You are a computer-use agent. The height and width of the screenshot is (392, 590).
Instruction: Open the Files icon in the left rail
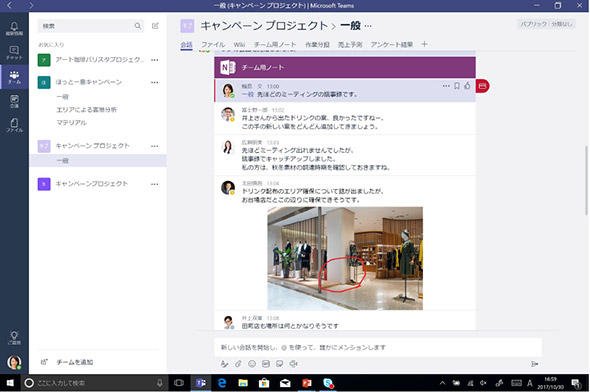(x=14, y=125)
